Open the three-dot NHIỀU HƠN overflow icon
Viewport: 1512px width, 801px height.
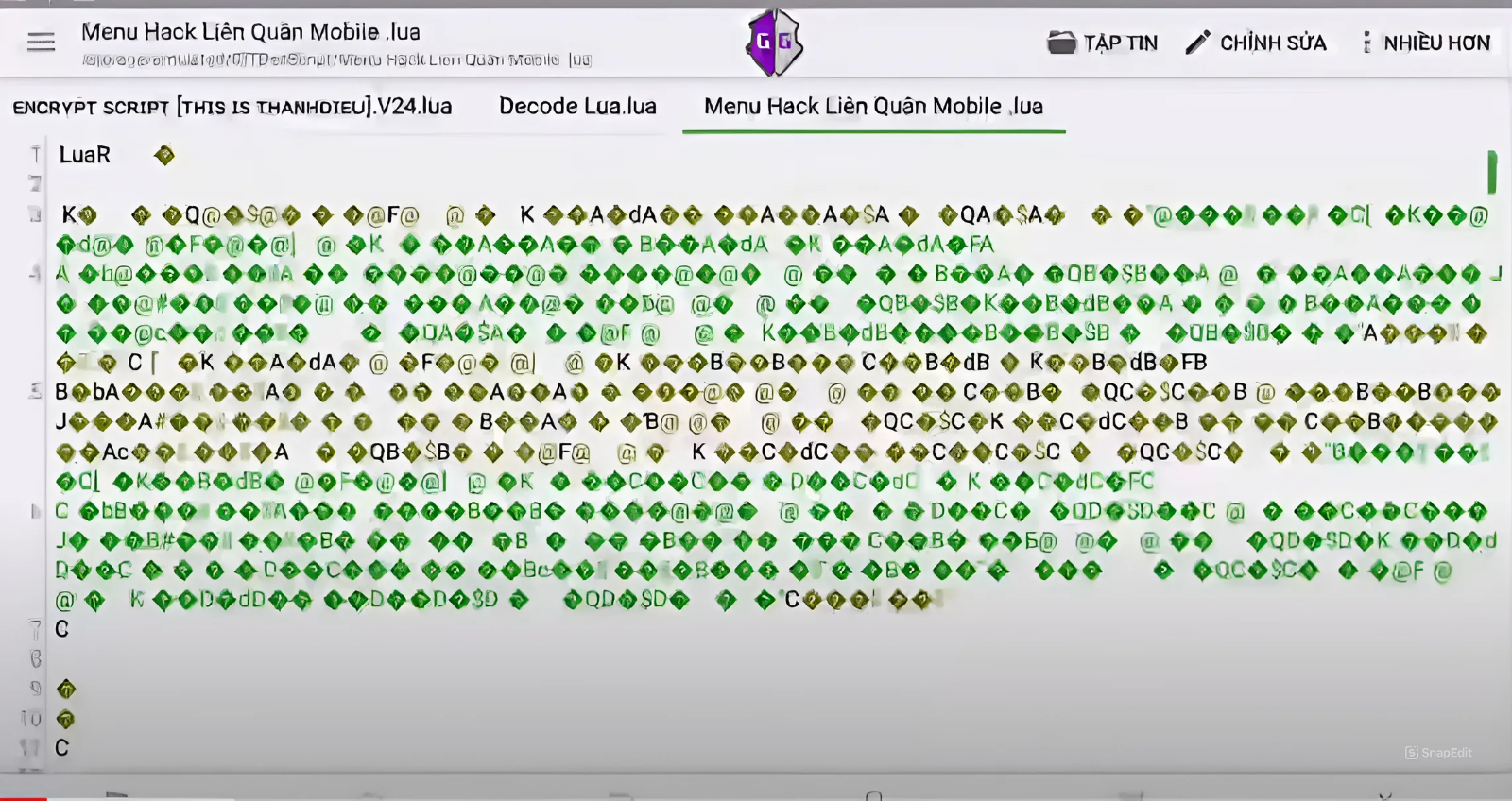point(1366,43)
